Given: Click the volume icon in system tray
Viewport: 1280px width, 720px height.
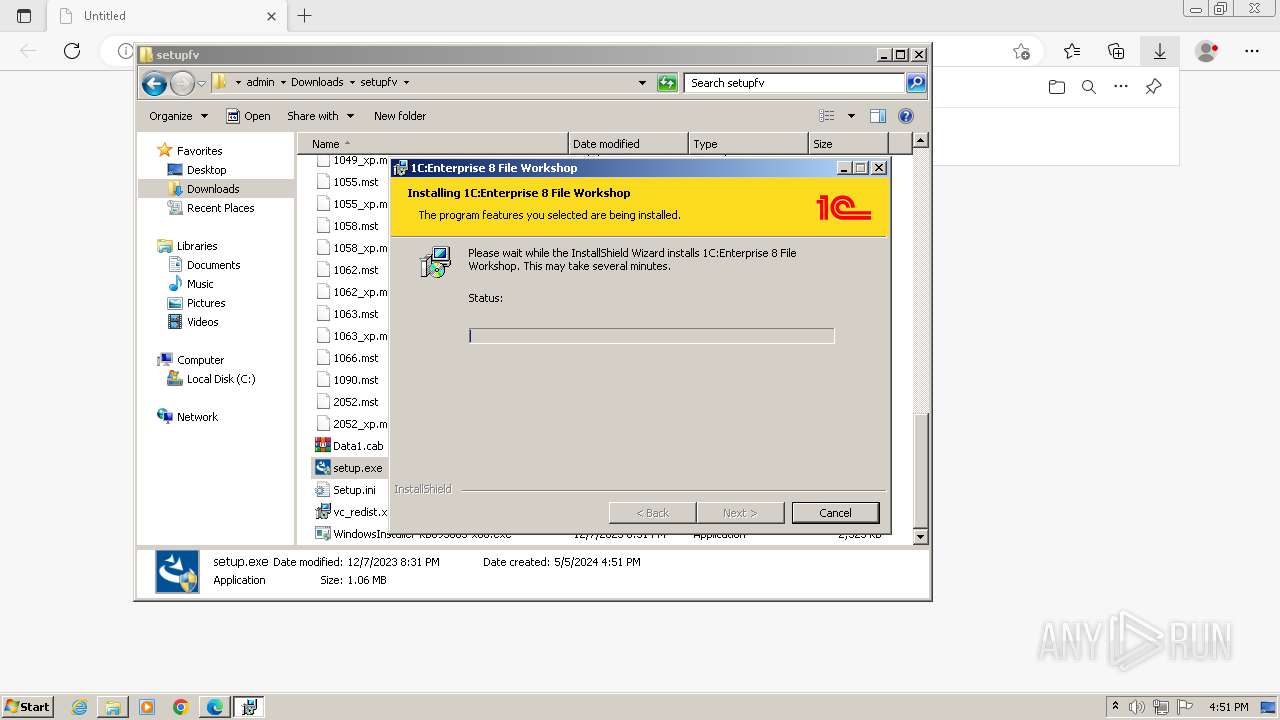Looking at the screenshot, I should (1137, 707).
